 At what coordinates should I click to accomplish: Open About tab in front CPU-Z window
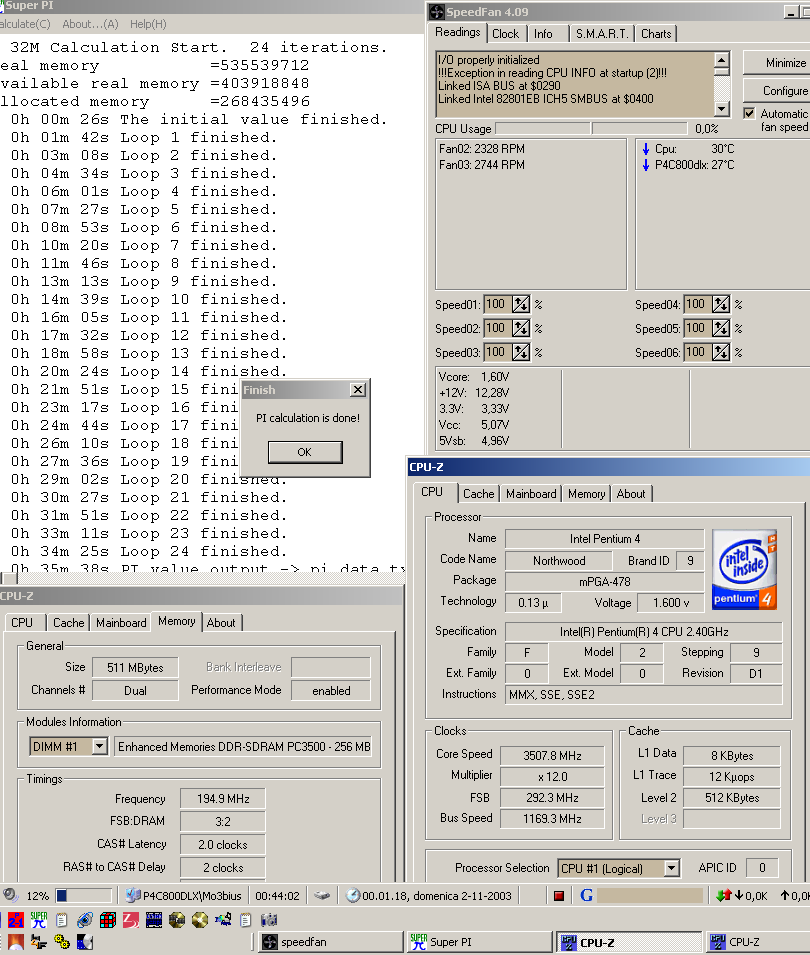[x=631, y=494]
